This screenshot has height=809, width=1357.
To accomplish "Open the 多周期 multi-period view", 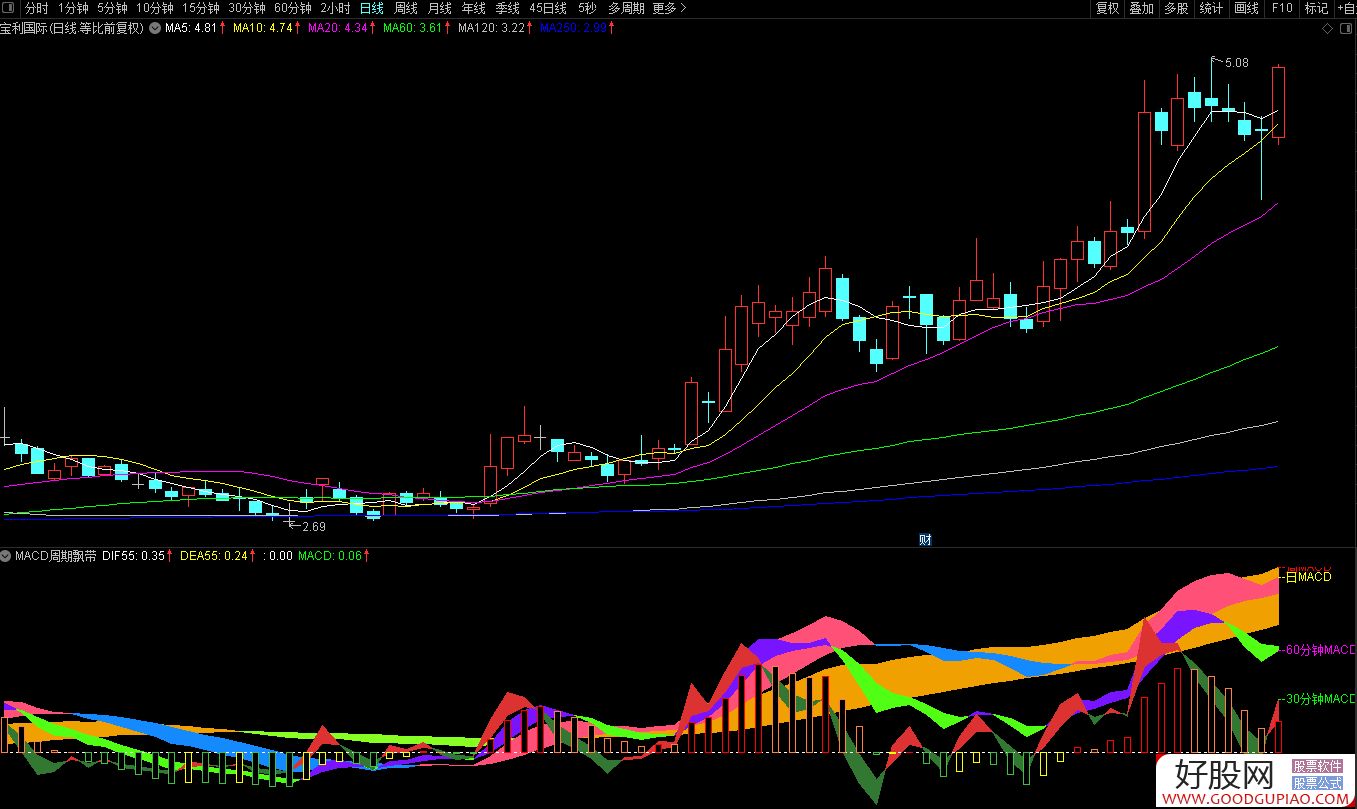I will (626, 8).
